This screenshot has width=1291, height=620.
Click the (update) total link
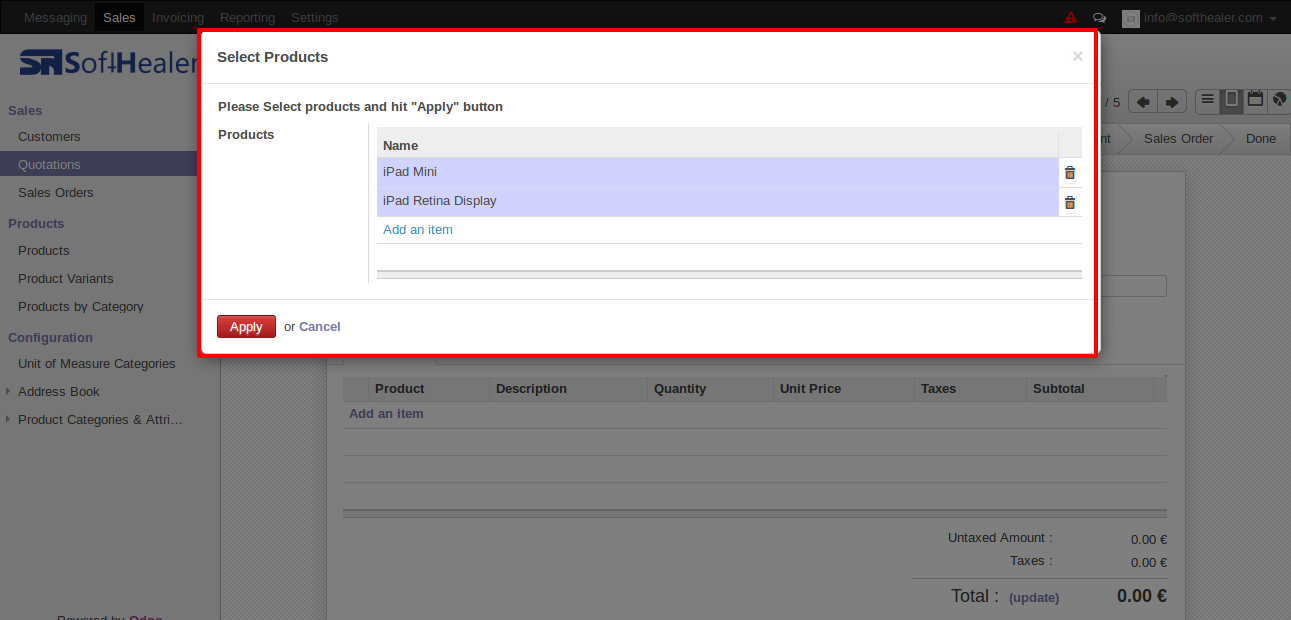coord(1034,598)
